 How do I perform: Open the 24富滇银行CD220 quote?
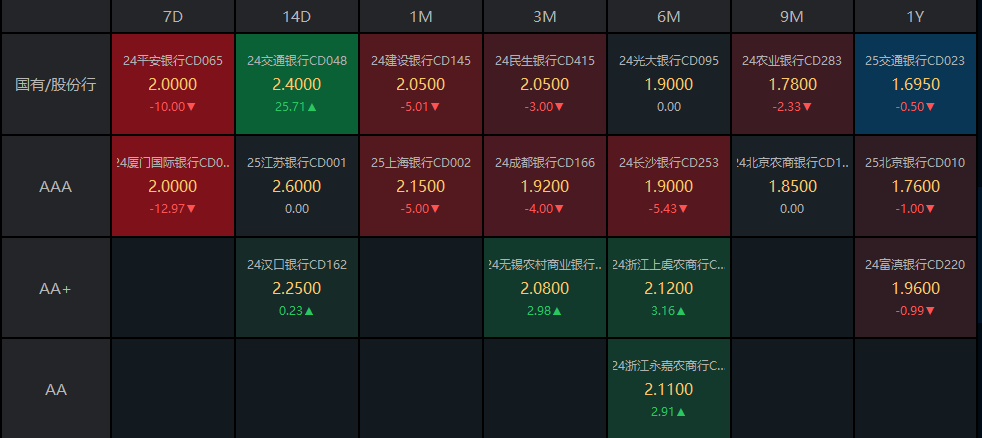[x=915, y=287]
